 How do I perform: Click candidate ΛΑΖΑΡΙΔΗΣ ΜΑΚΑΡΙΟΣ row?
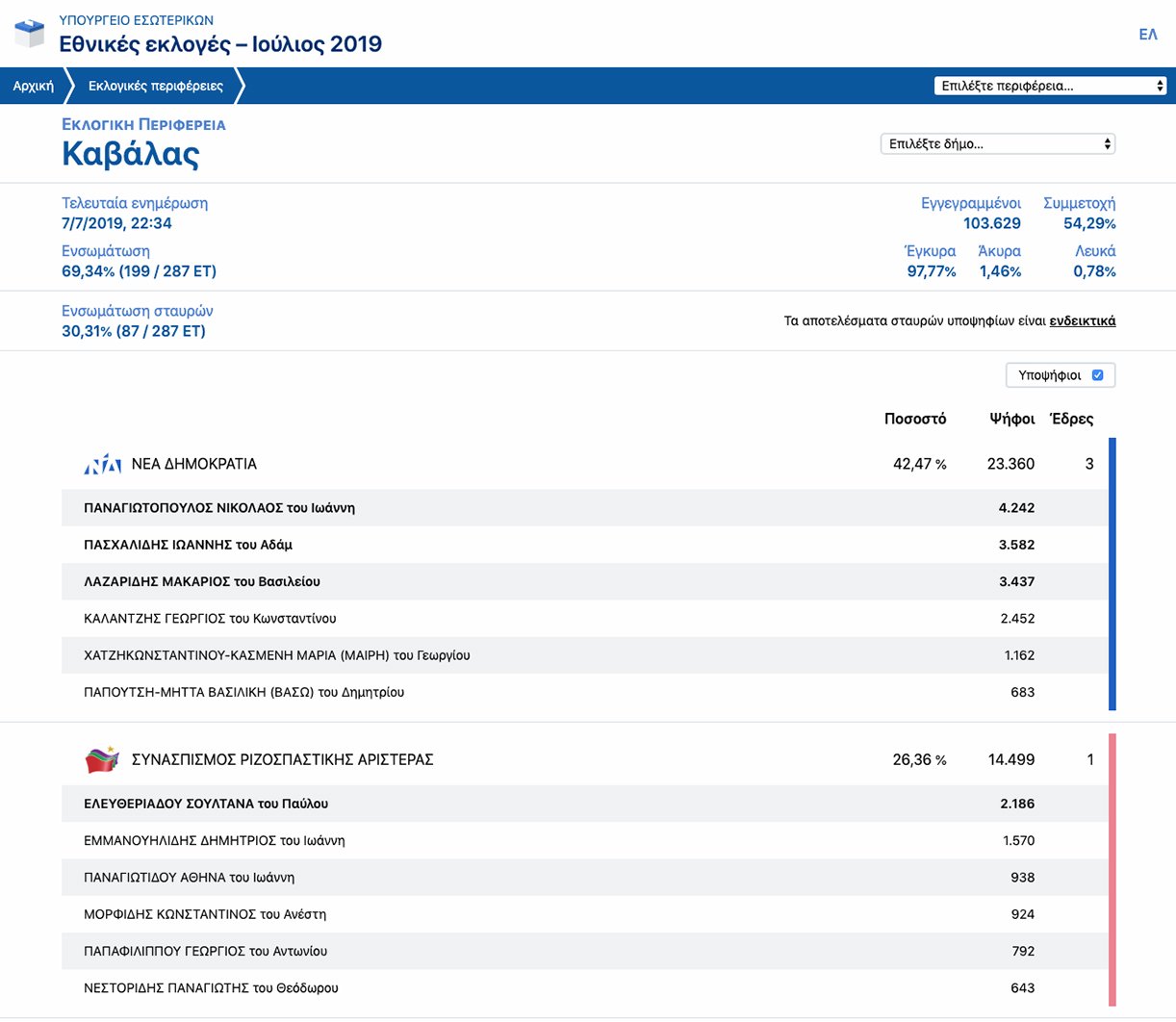point(585,581)
